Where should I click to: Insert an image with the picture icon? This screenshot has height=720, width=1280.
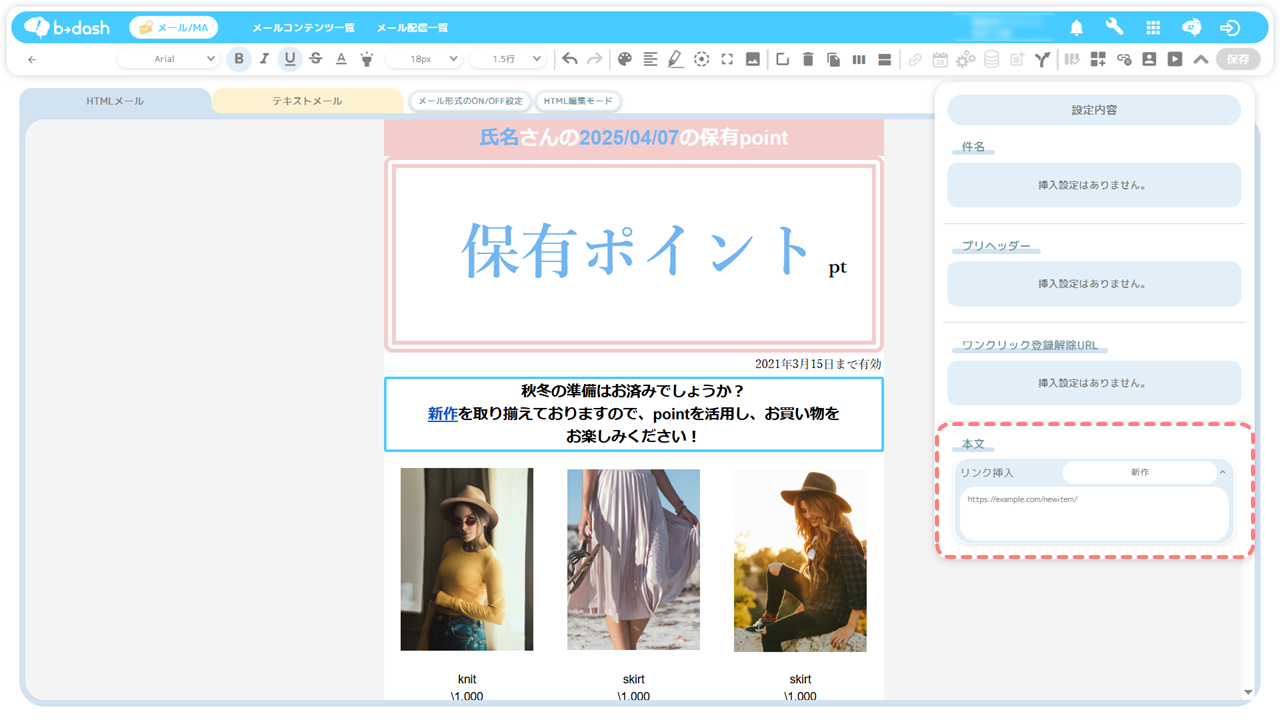tap(753, 59)
